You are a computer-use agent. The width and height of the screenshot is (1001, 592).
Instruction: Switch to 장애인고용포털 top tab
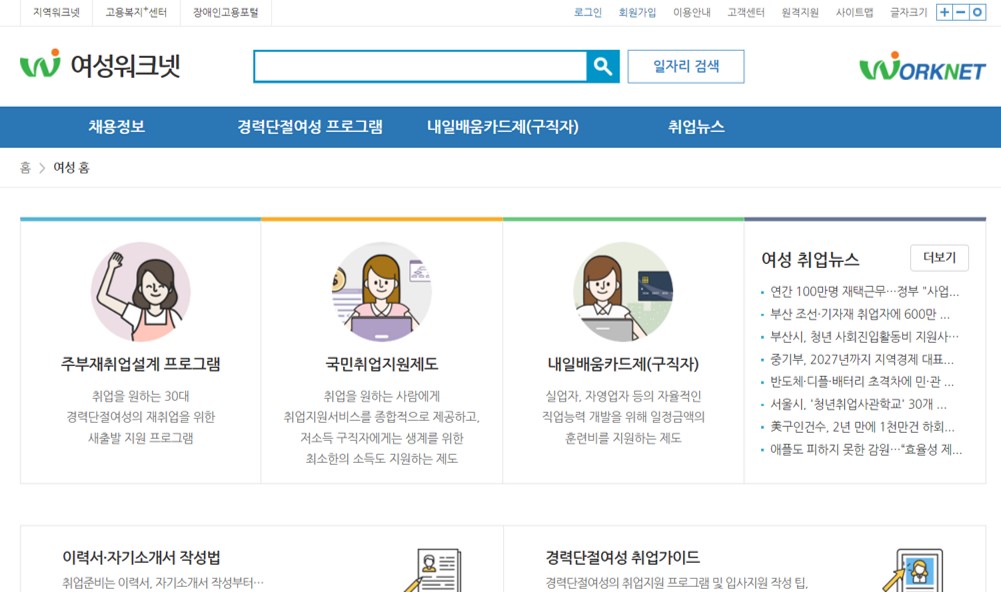tap(225, 12)
